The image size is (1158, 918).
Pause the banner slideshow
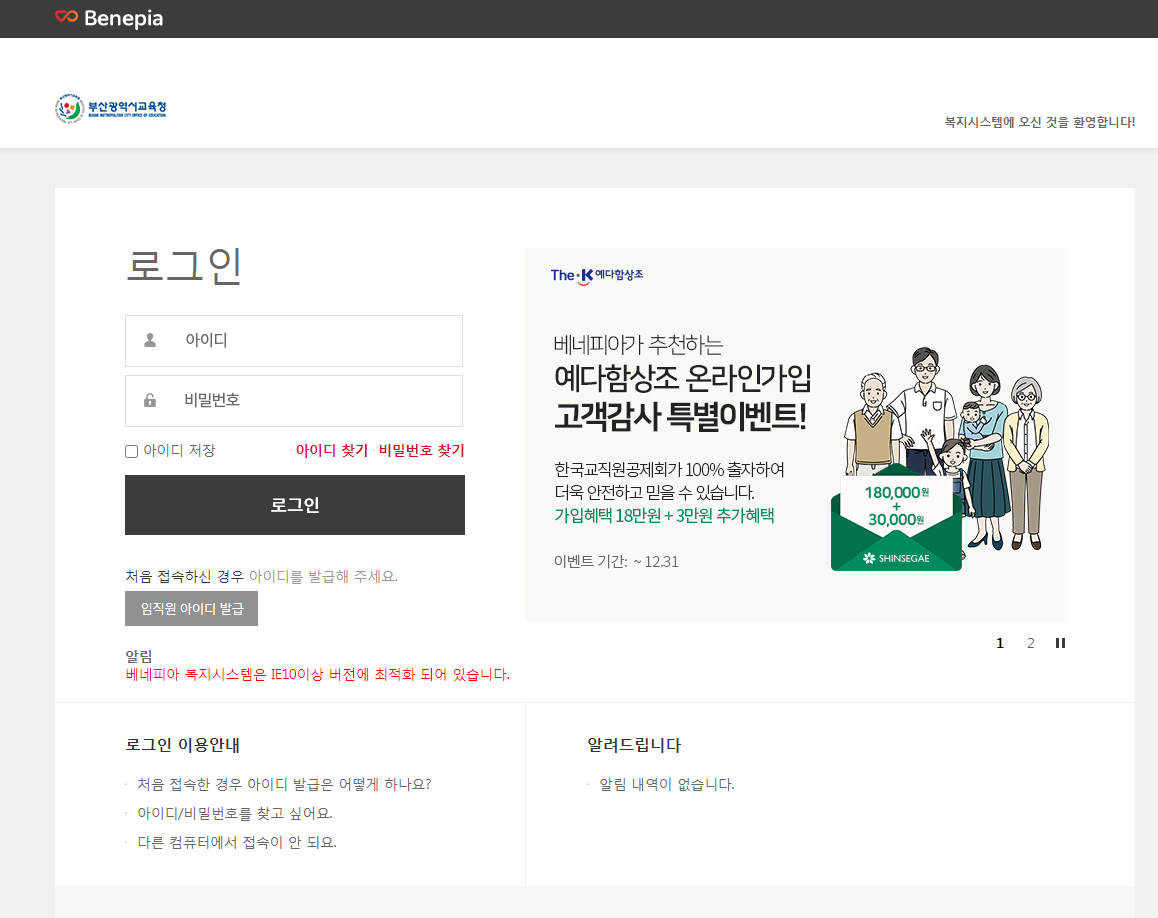click(1060, 643)
